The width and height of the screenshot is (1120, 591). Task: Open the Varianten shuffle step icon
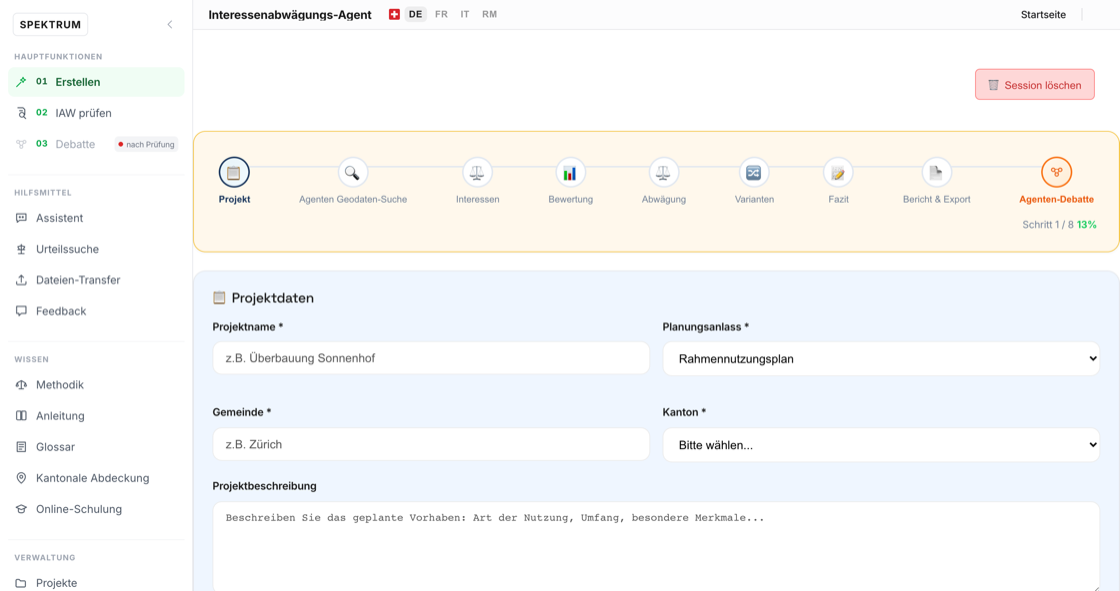coord(754,172)
